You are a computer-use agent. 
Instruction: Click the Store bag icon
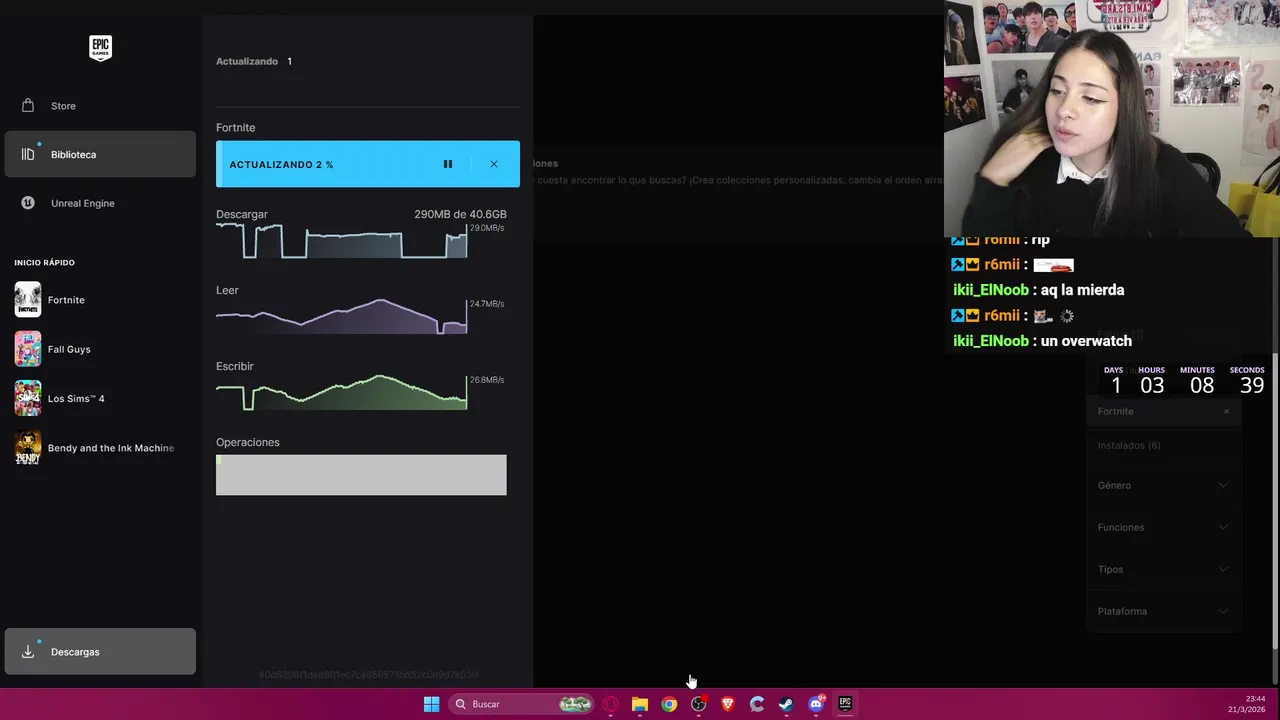(x=28, y=105)
